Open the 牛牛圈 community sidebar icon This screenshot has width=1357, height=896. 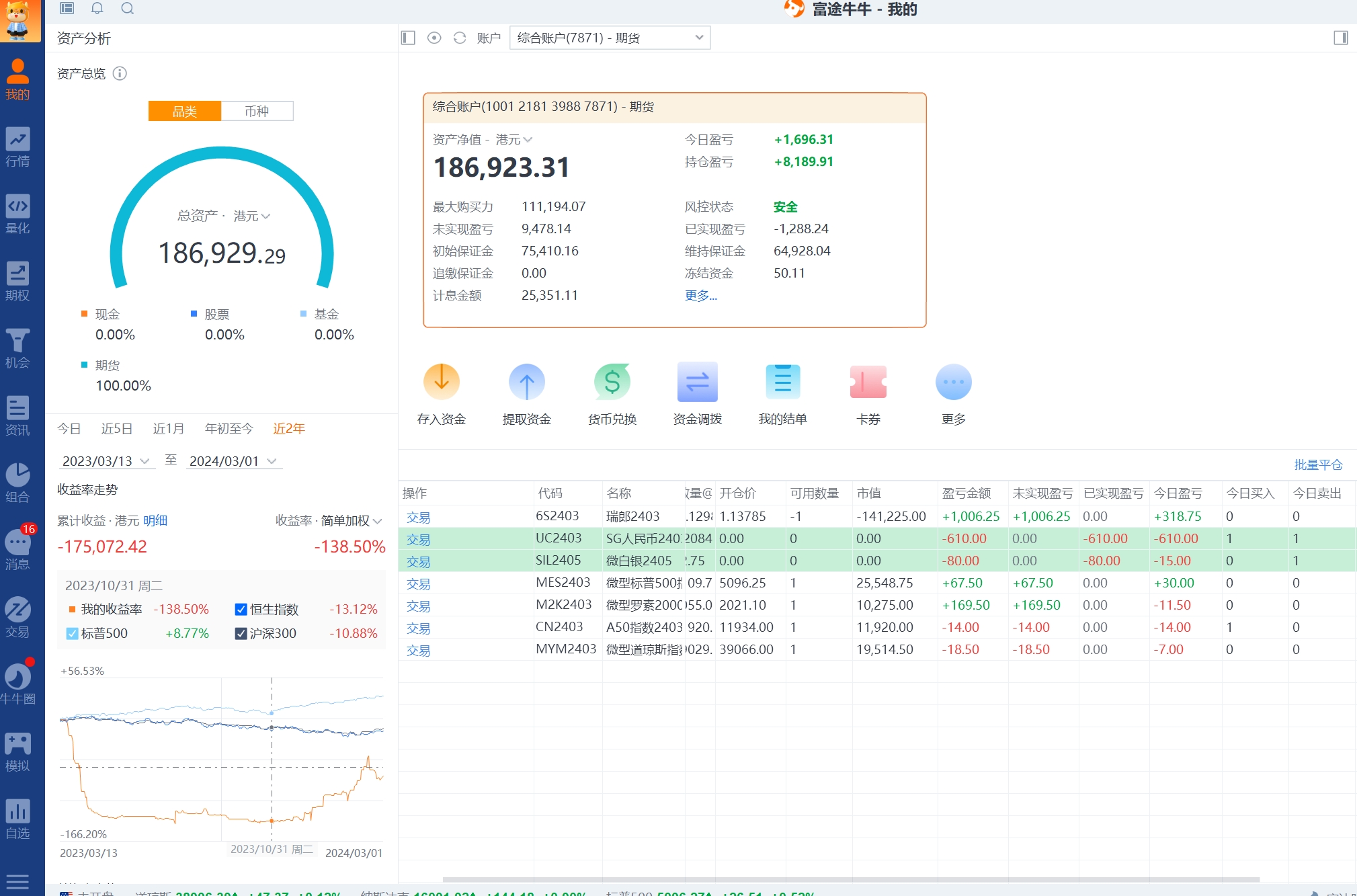tap(17, 683)
